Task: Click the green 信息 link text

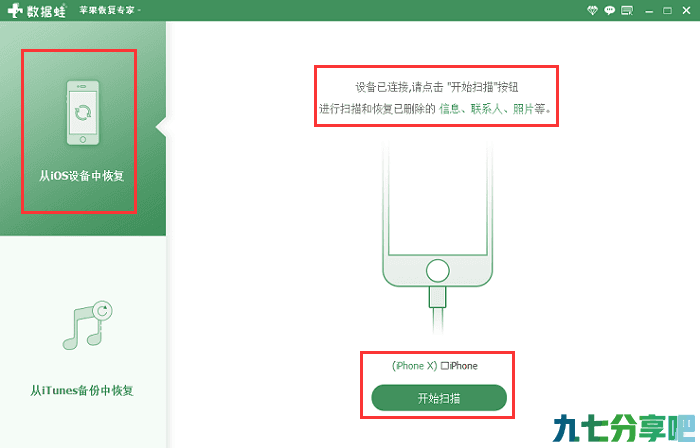Action: (x=450, y=108)
